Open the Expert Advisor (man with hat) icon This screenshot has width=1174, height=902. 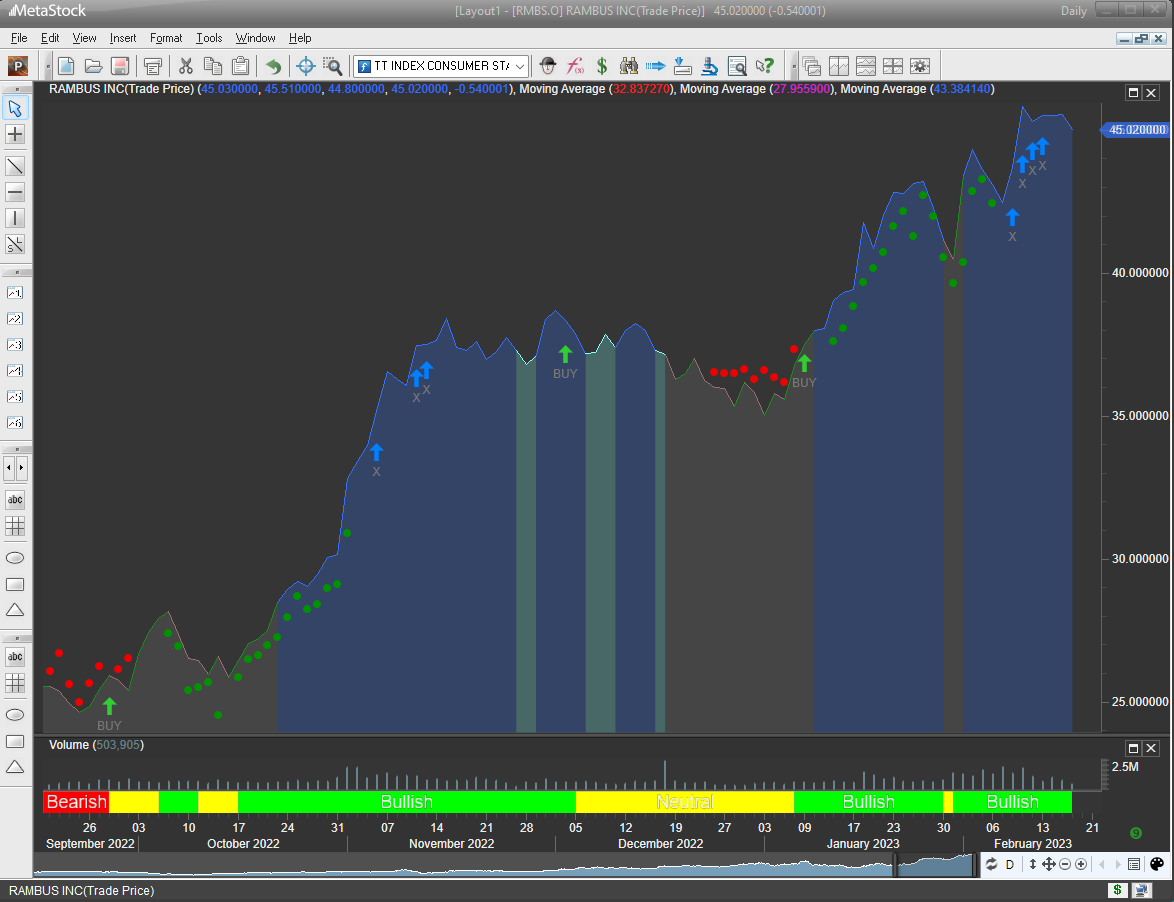547,66
